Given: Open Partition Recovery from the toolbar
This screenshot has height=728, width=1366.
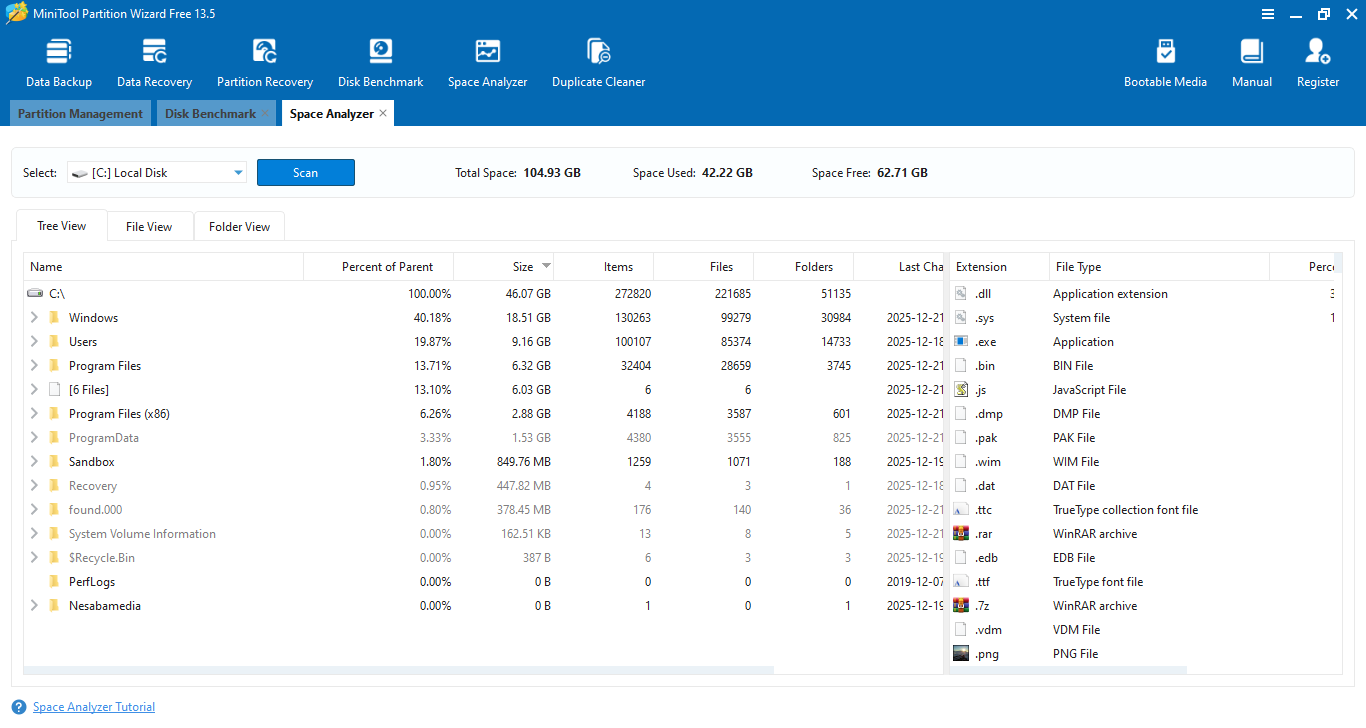Looking at the screenshot, I should point(265,62).
